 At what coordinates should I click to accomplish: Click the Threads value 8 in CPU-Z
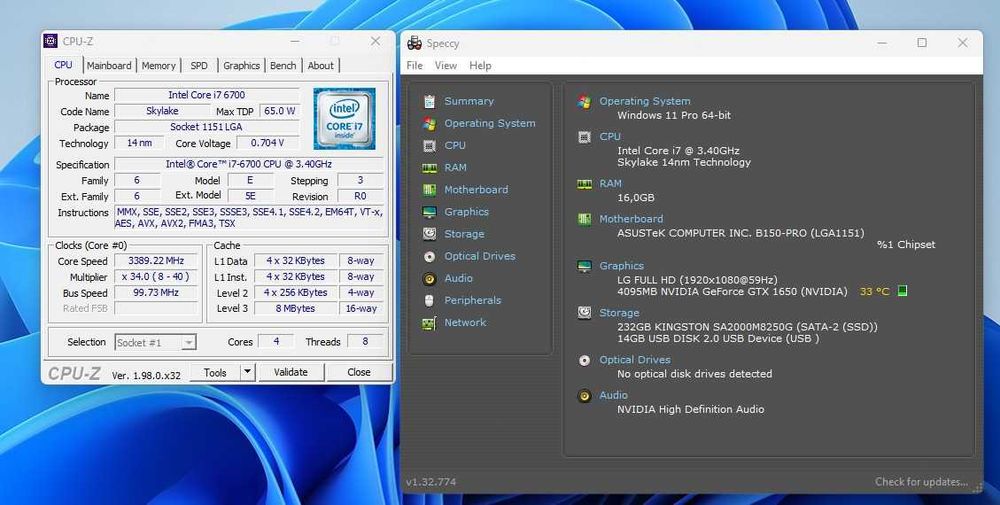pos(365,342)
